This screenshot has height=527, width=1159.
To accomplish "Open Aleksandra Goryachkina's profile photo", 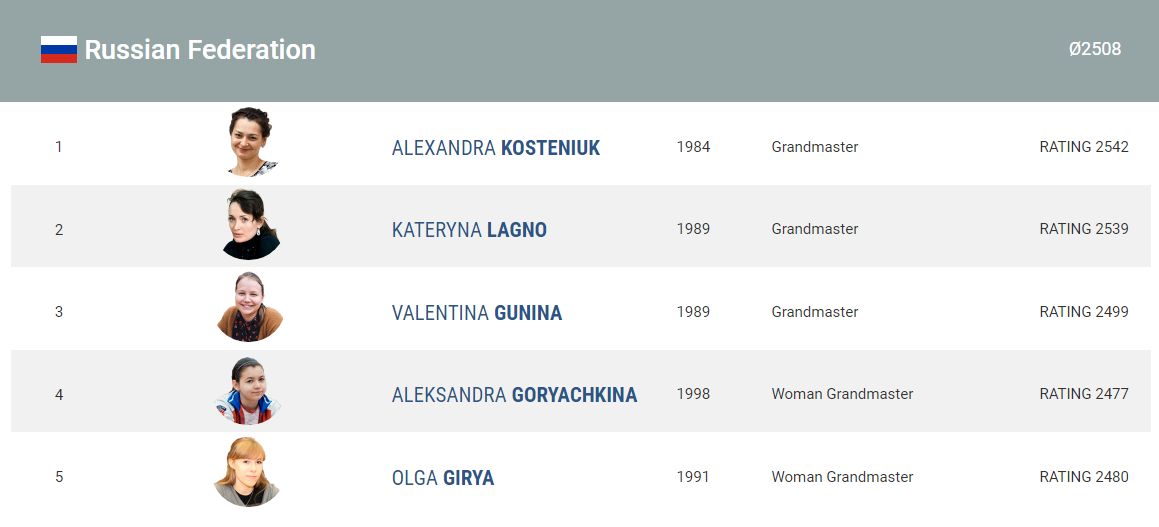I will coord(248,391).
